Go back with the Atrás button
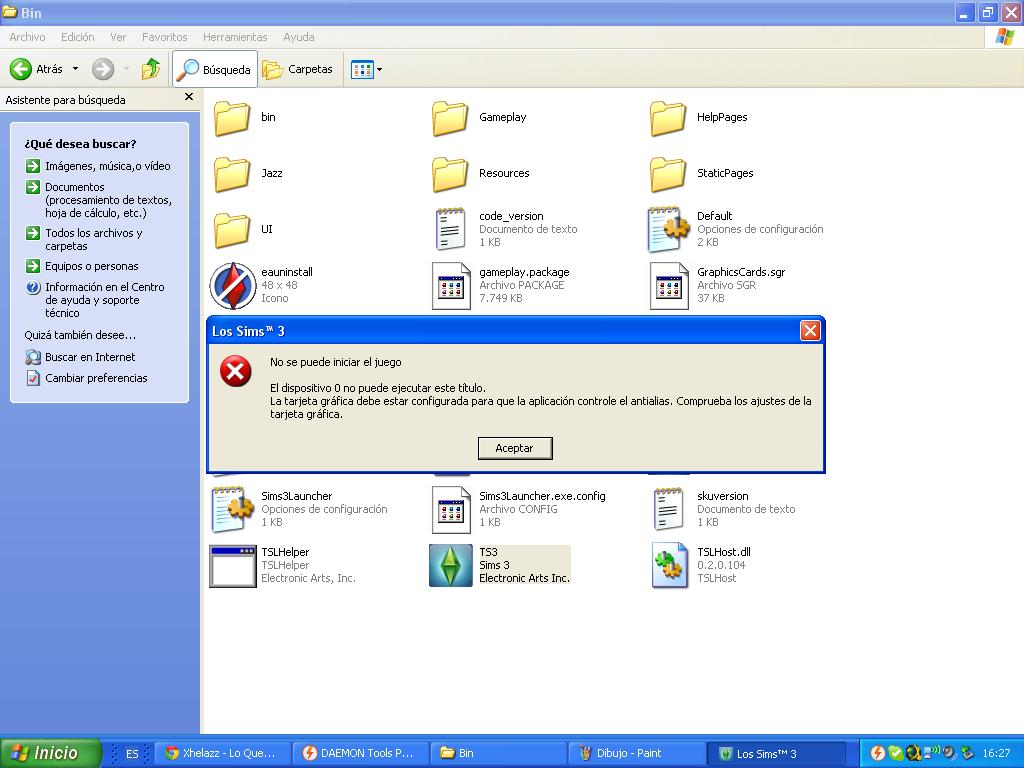 tap(37, 69)
